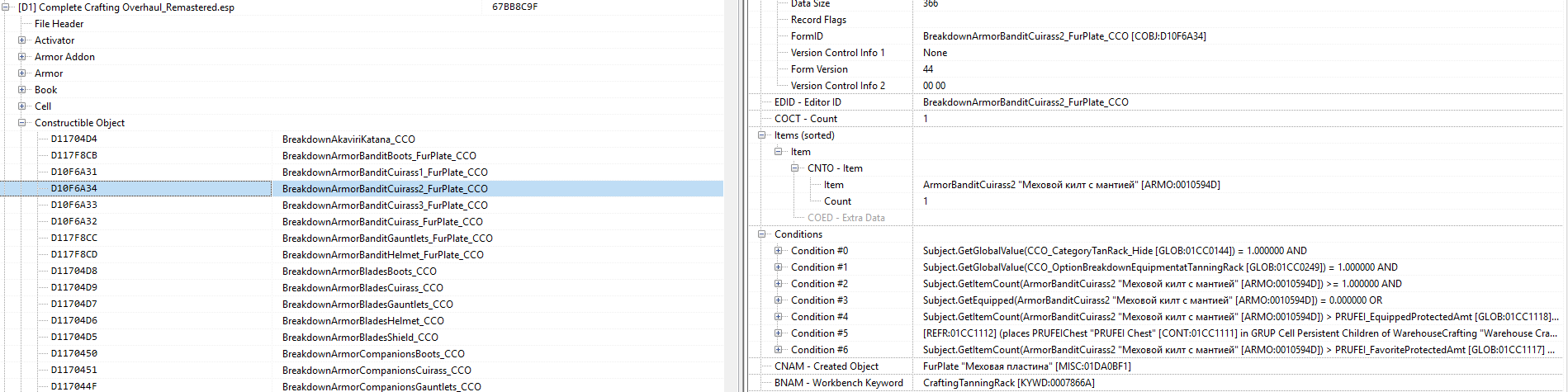
Task: Expand Condition #4
Action: pos(779,317)
